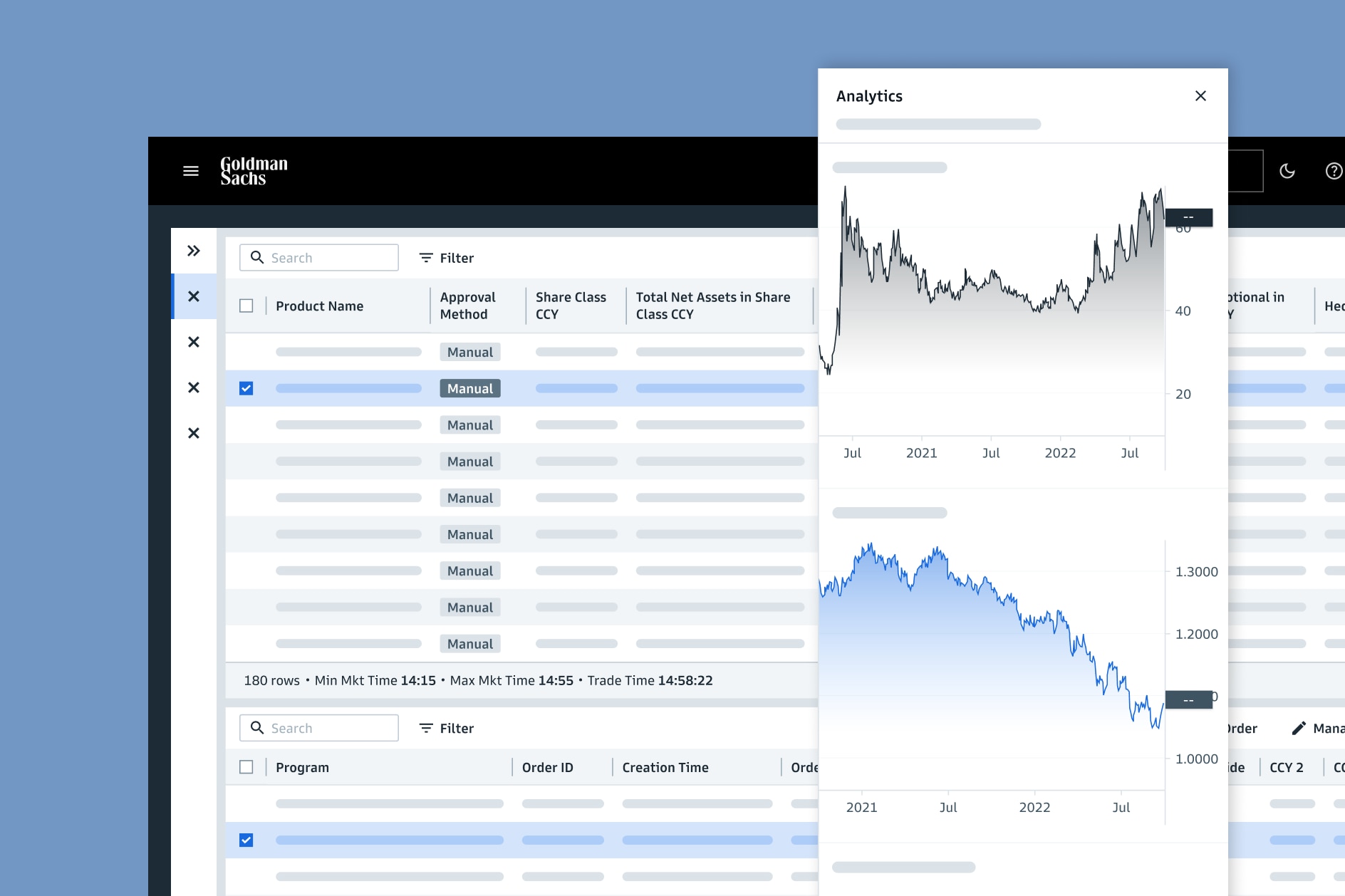The image size is (1345, 896).
Task: Click the highlighted X icon in sidebar
Action: tap(194, 296)
